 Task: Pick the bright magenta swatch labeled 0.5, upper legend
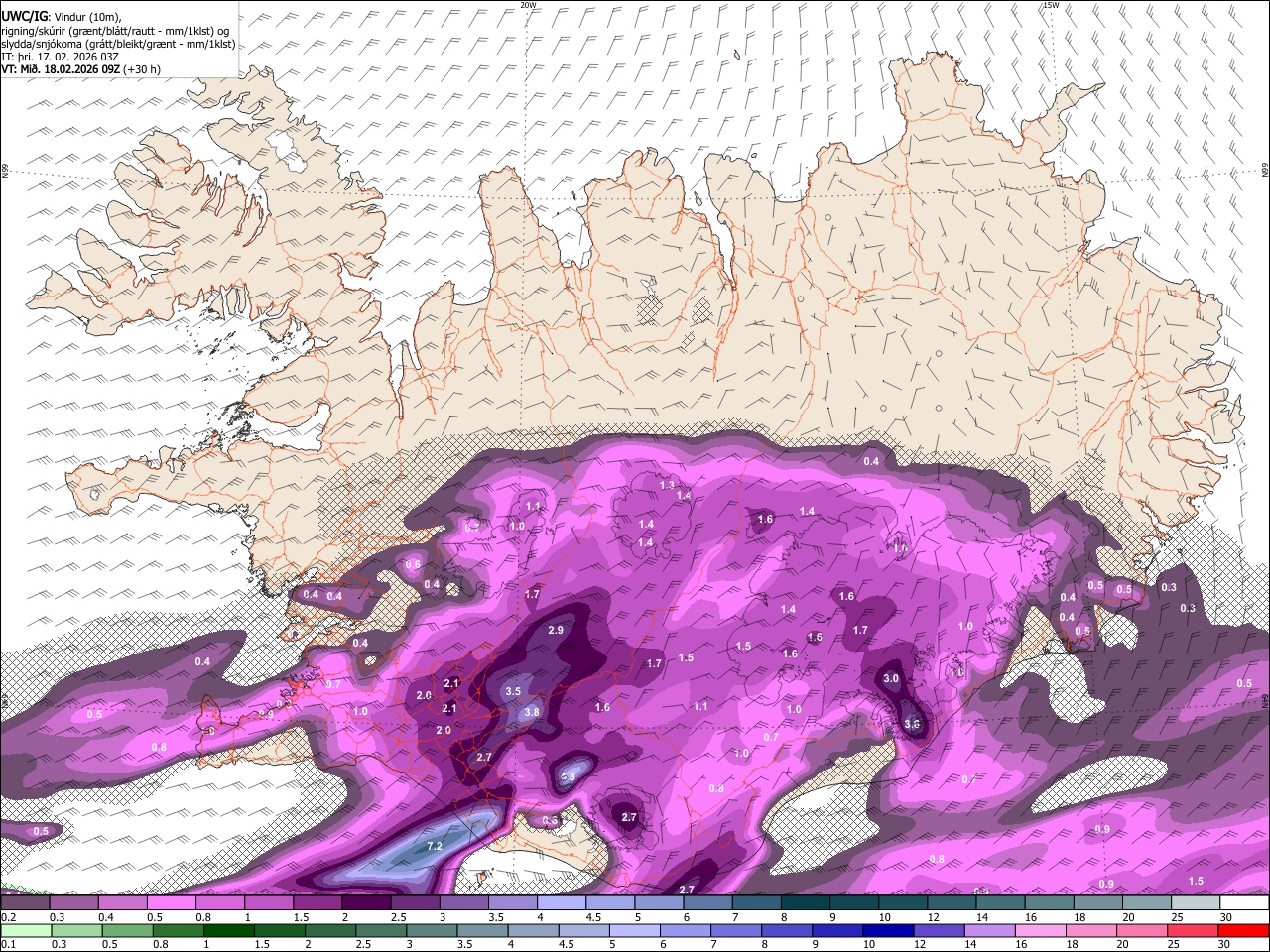(x=171, y=902)
